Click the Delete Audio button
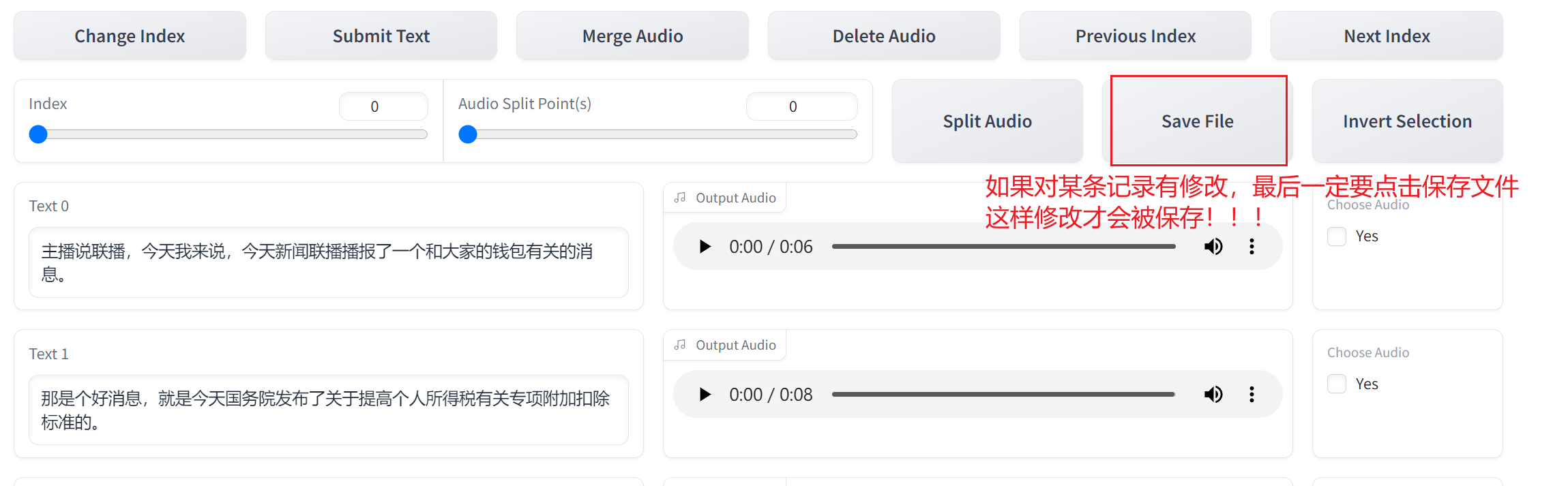1568x486 pixels. pos(884,36)
